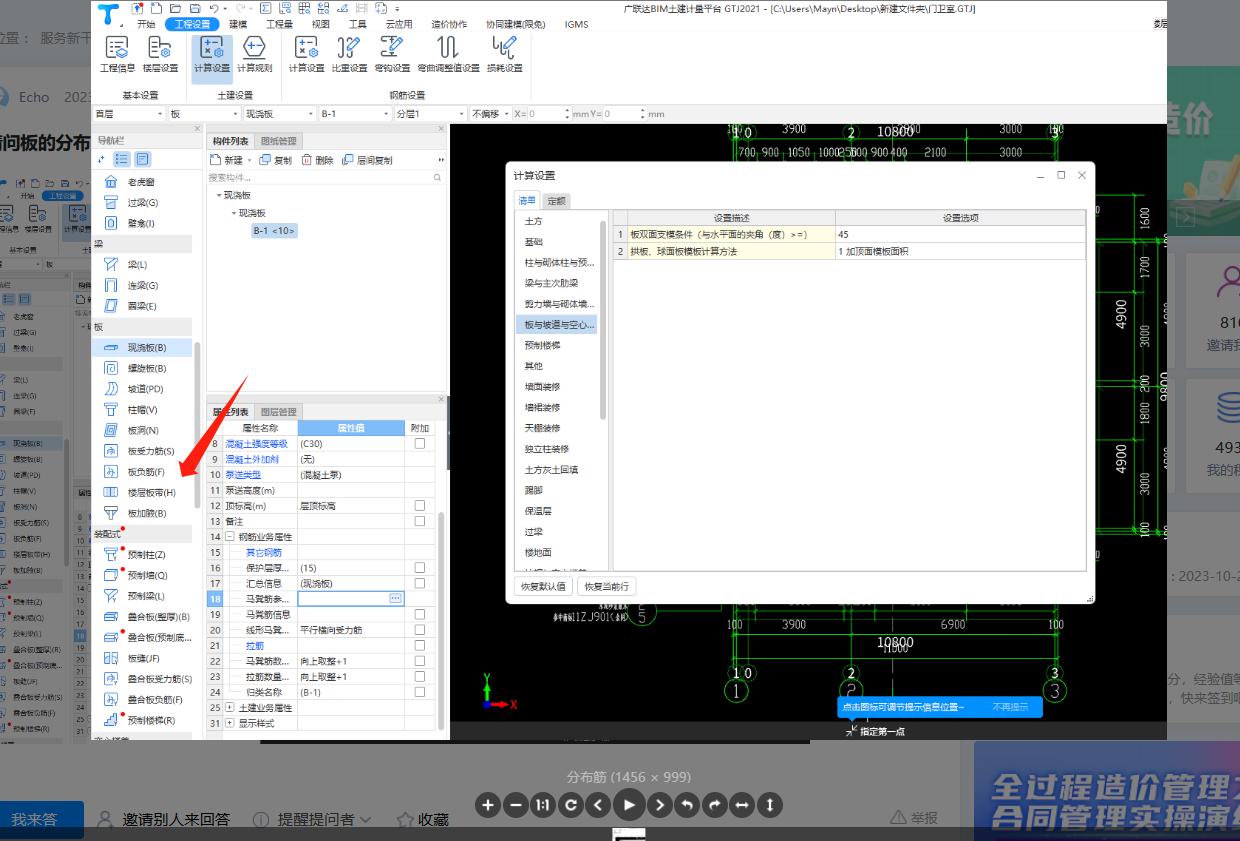Screen dimensions: 1240x841
Task: Open 工程信息 in the ribbon
Action: [117, 55]
